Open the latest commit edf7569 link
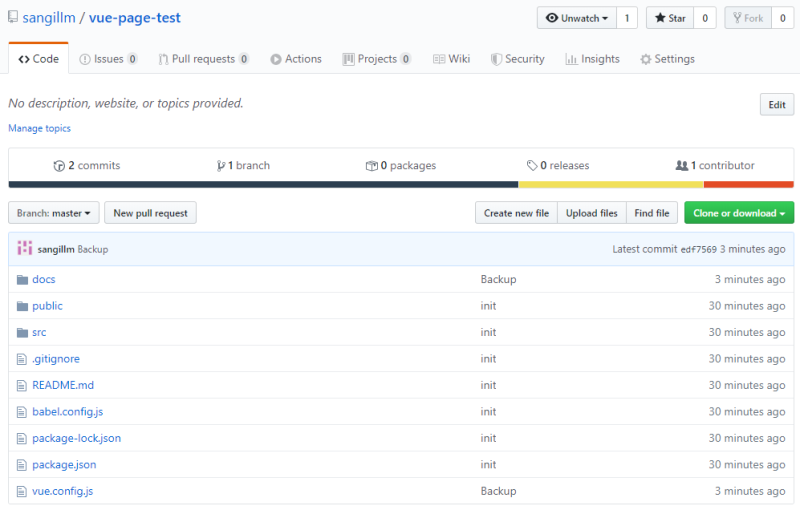The width and height of the screenshot is (800, 510). (x=698, y=249)
